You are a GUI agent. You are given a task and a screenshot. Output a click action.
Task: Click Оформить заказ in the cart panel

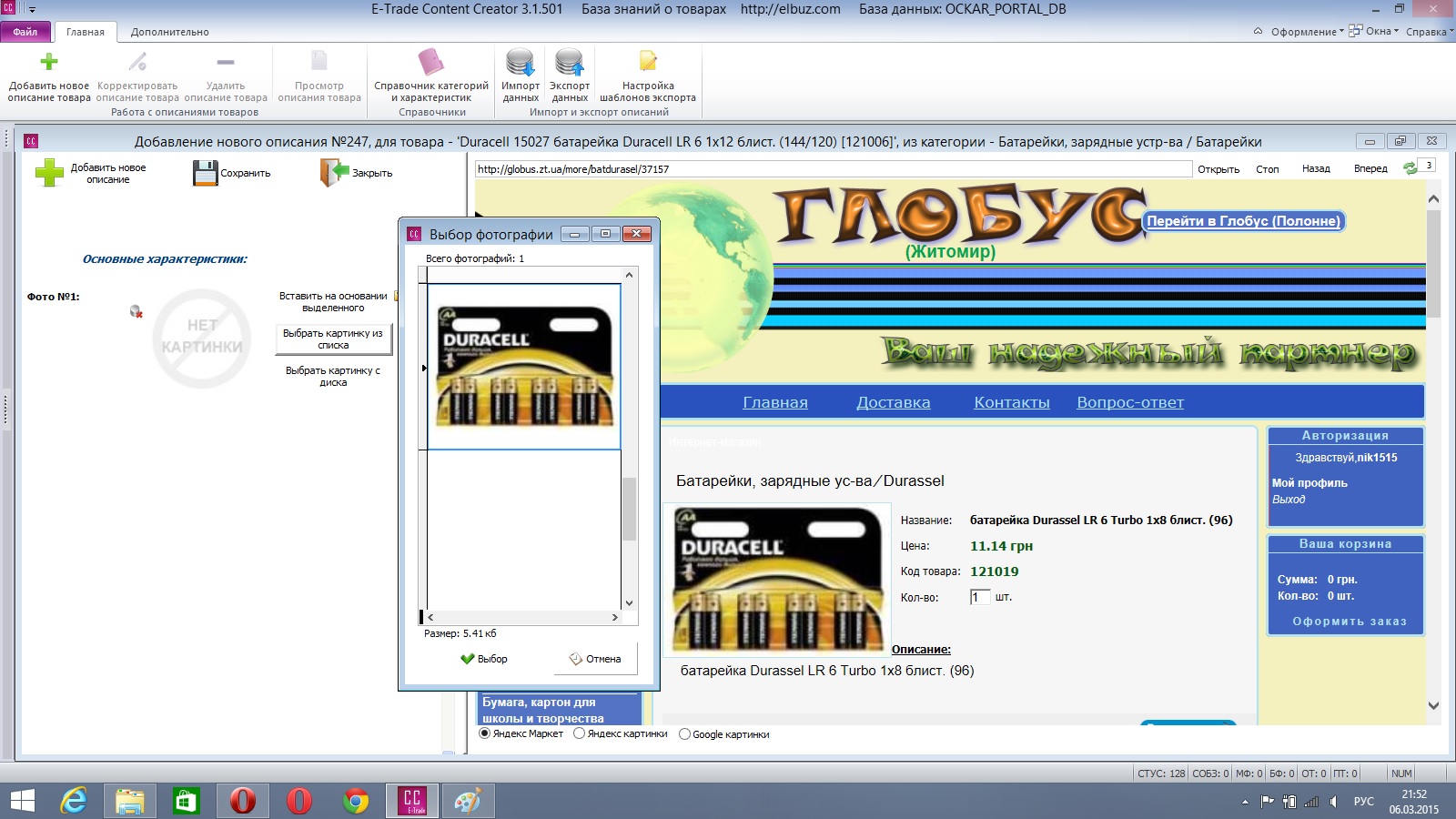click(1350, 622)
